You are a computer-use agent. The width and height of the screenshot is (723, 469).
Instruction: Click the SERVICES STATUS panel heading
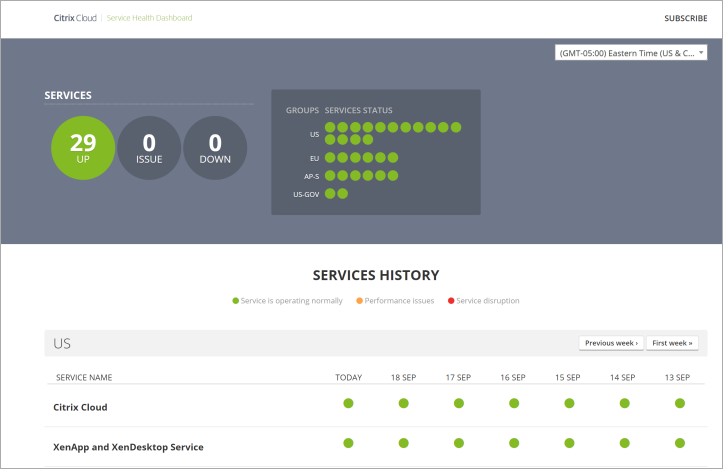tap(358, 110)
